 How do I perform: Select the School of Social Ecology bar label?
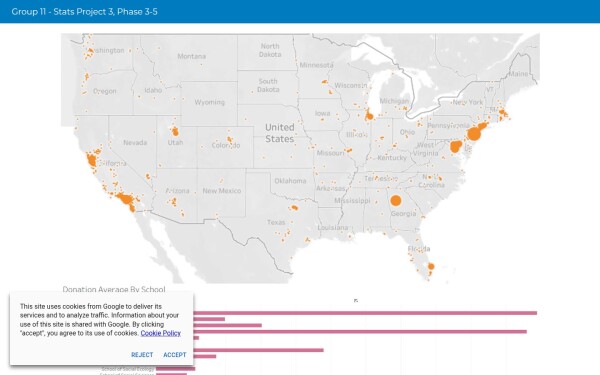(128, 369)
